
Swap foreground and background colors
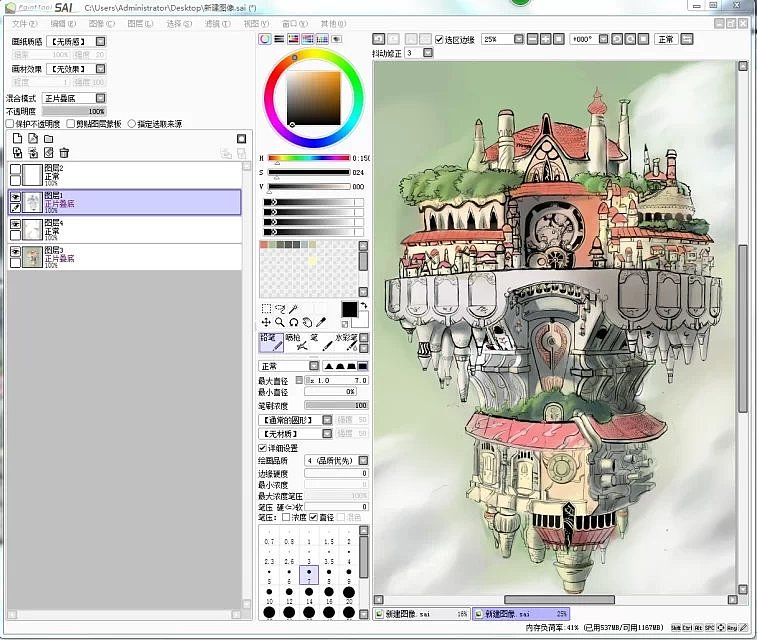[364, 306]
